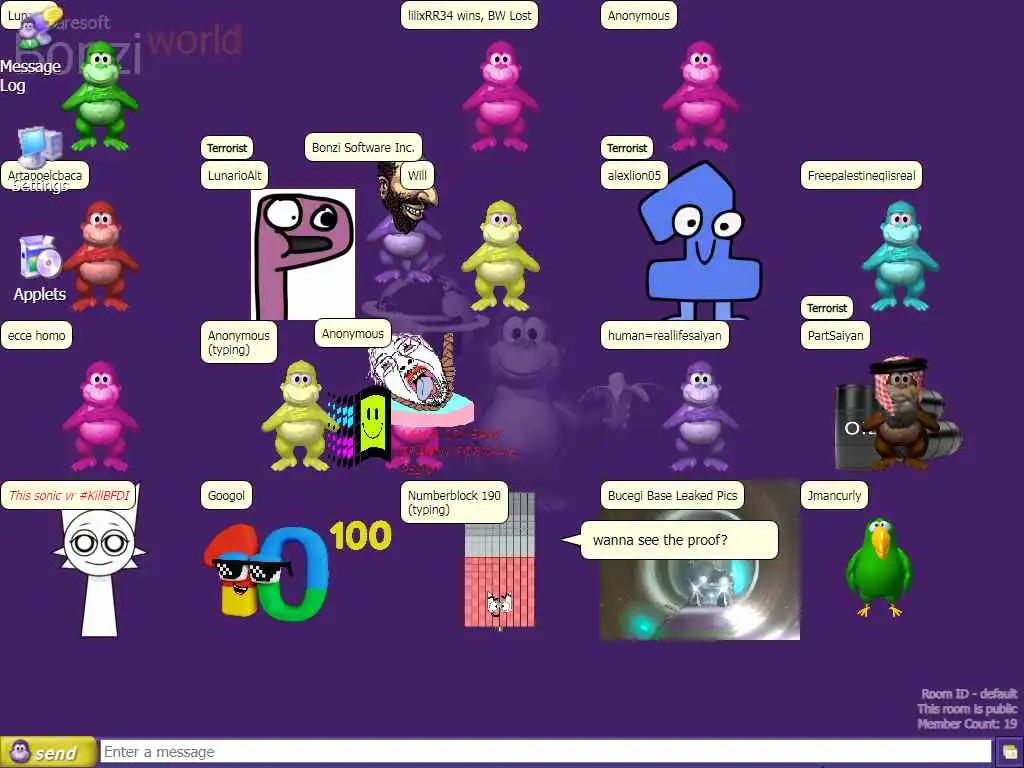Click the Artapoelcbaca name tag
The height and width of the screenshot is (768, 1024).
tap(45, 175)
